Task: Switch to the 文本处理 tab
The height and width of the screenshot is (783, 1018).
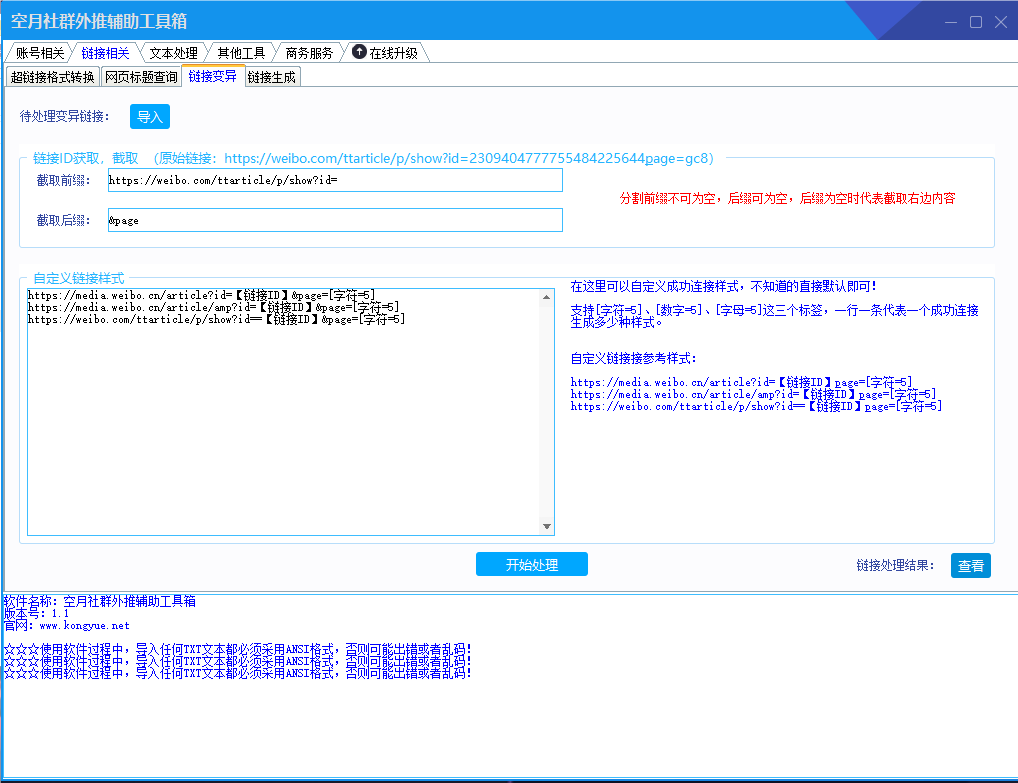Action: [x=173, y=53]
